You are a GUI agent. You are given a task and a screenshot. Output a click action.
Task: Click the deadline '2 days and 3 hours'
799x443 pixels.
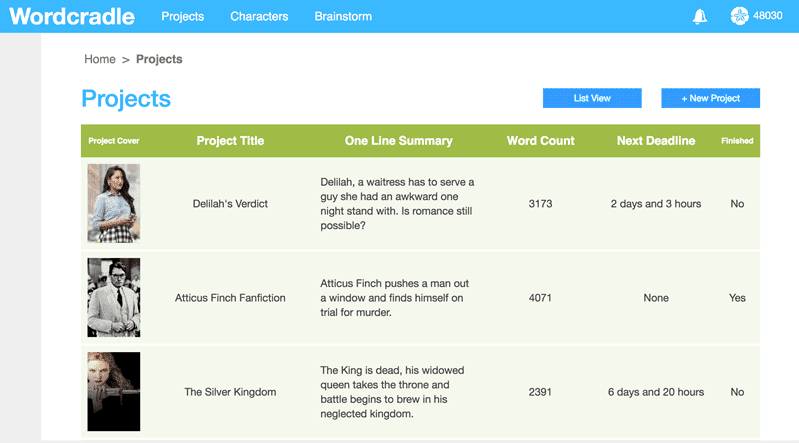(656, 204)
